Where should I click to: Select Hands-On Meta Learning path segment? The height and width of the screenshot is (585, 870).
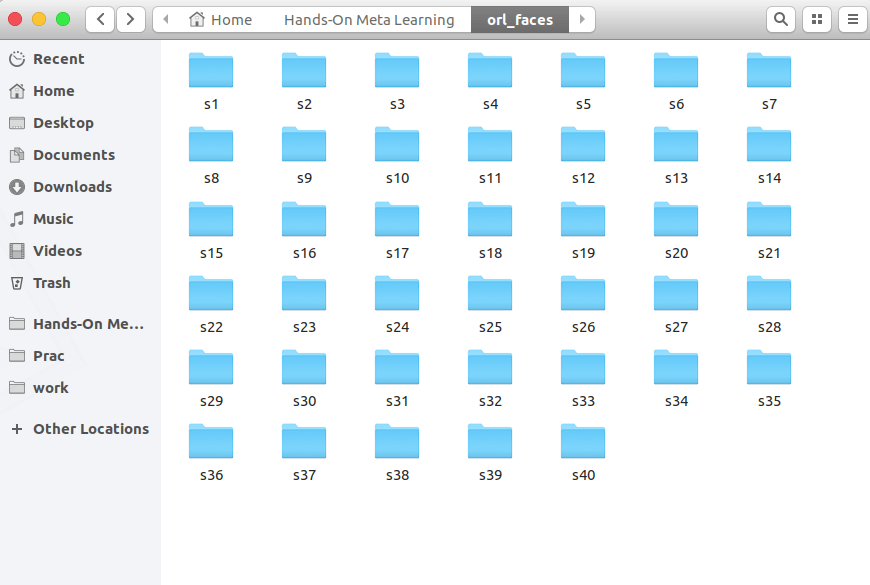368,20
